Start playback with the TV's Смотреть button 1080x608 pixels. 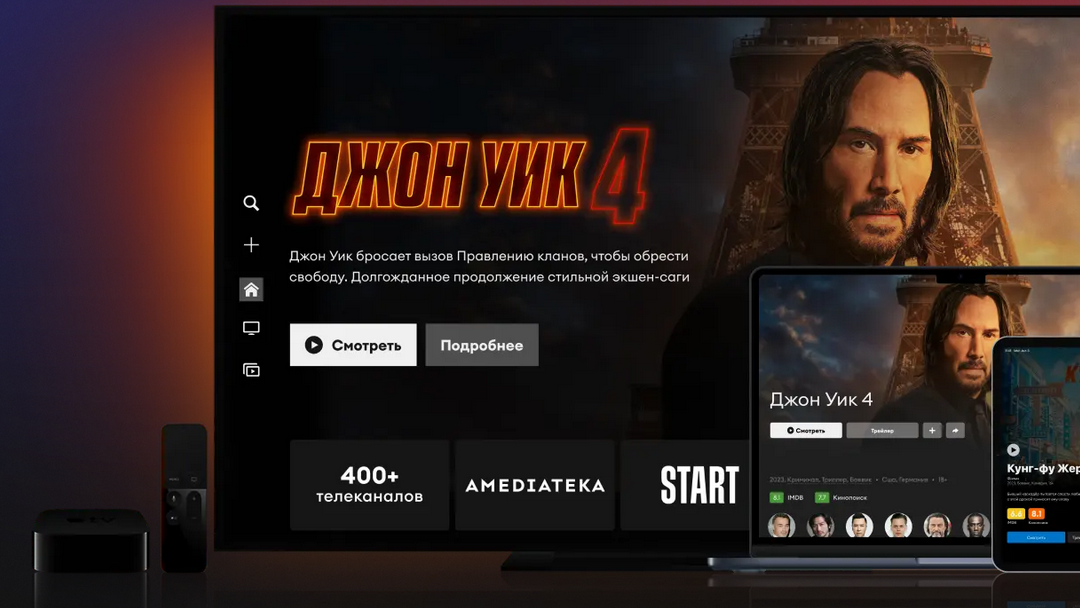(x=353, y=345)
